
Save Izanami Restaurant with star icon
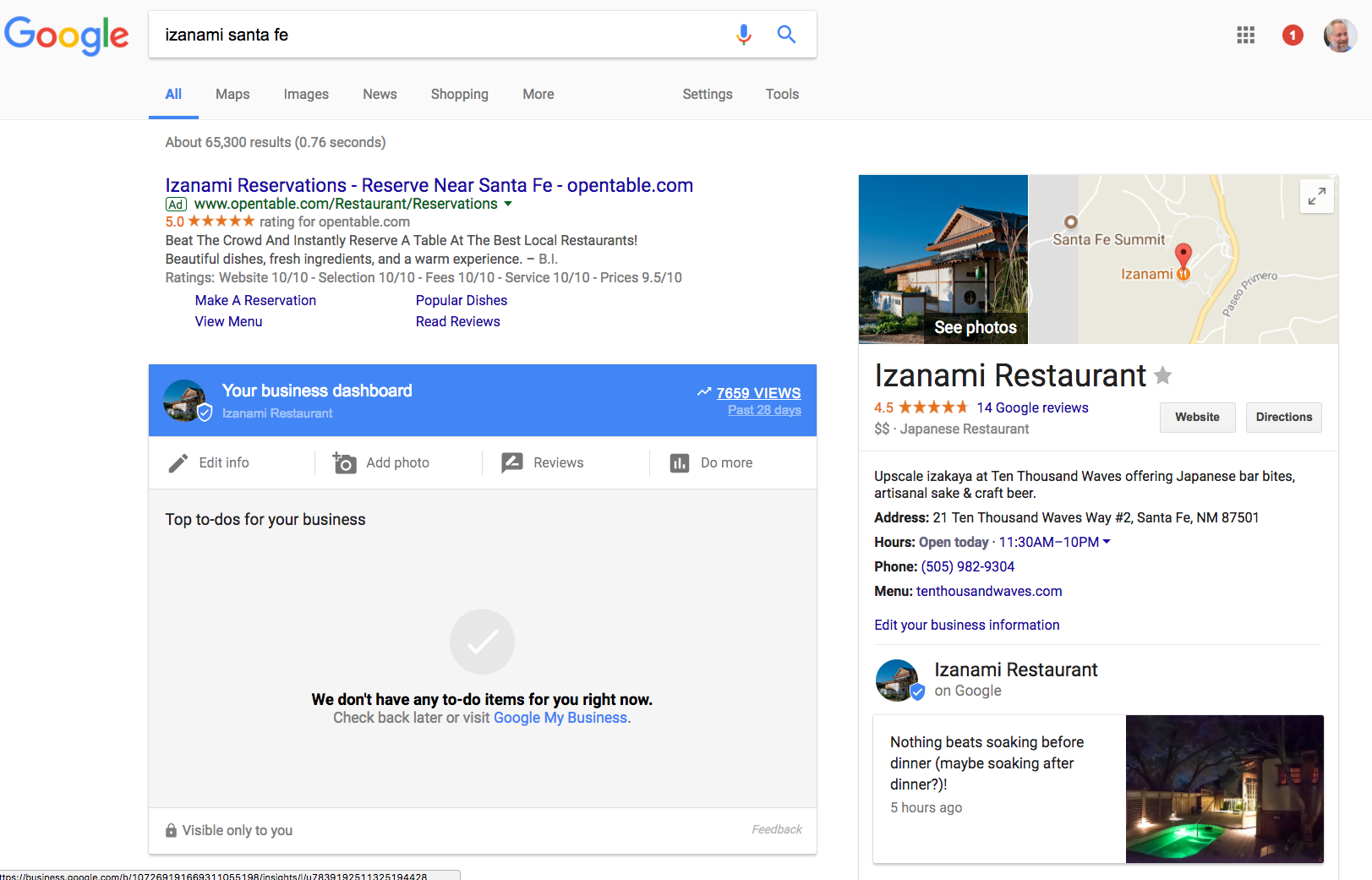(x=1163, y=374)
